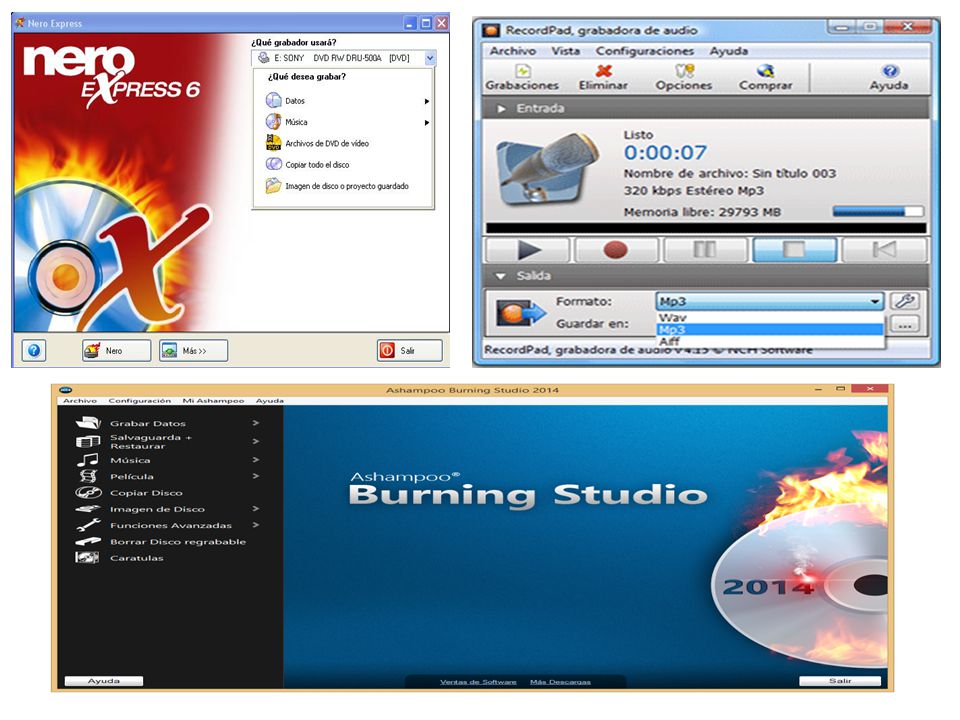960x720 pixels.
Task: Click the Música note icon in Ashampoo
Action: pos(88,459)
